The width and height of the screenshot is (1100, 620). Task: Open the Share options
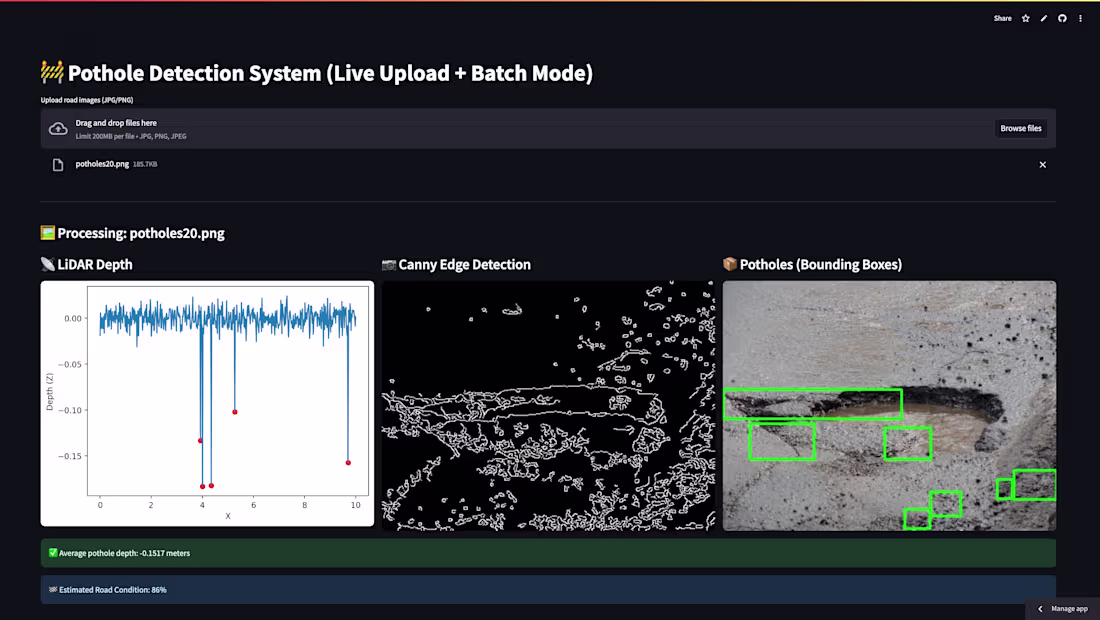(x=1002, y=18)
